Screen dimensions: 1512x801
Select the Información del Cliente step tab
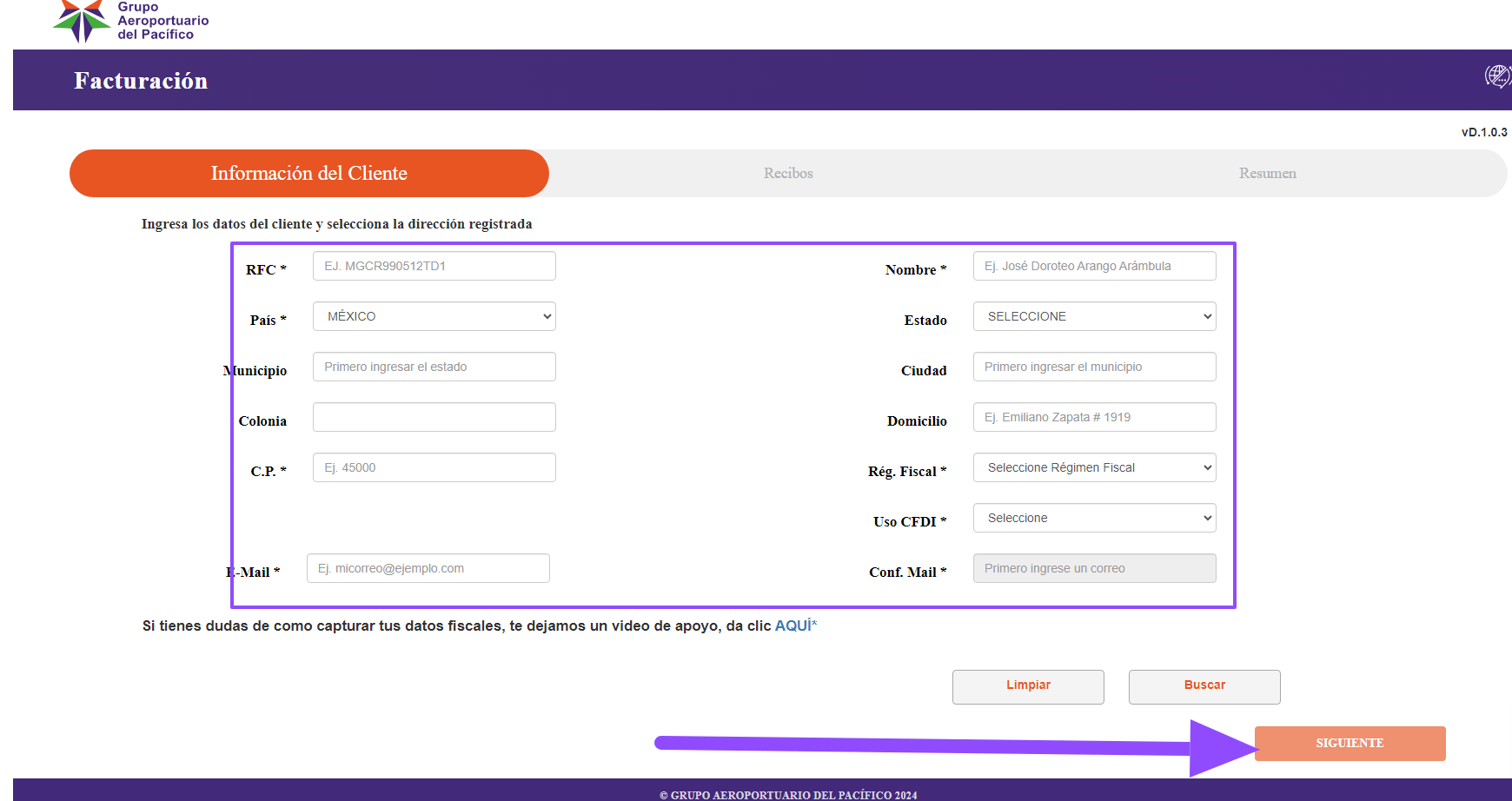click(309, 173)
